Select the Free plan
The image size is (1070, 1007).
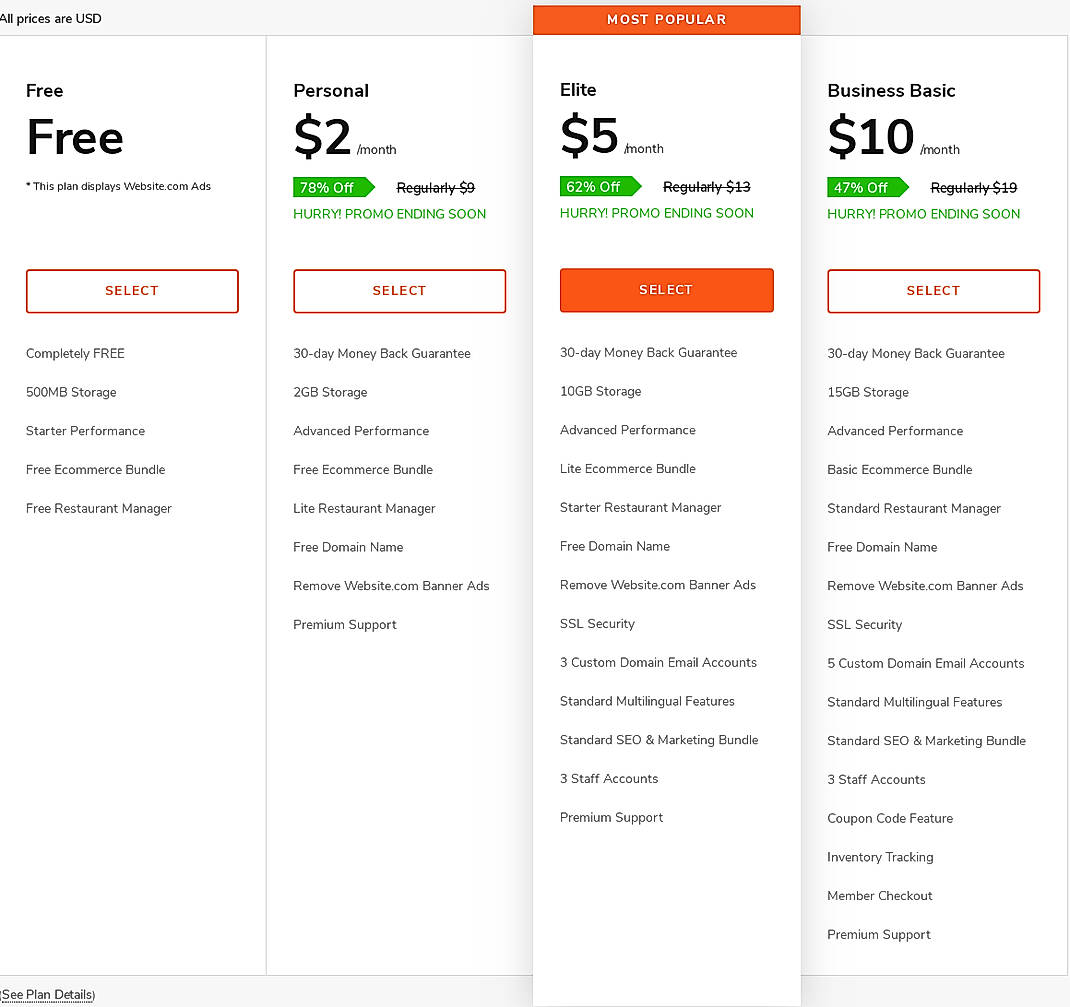point(132,291)
